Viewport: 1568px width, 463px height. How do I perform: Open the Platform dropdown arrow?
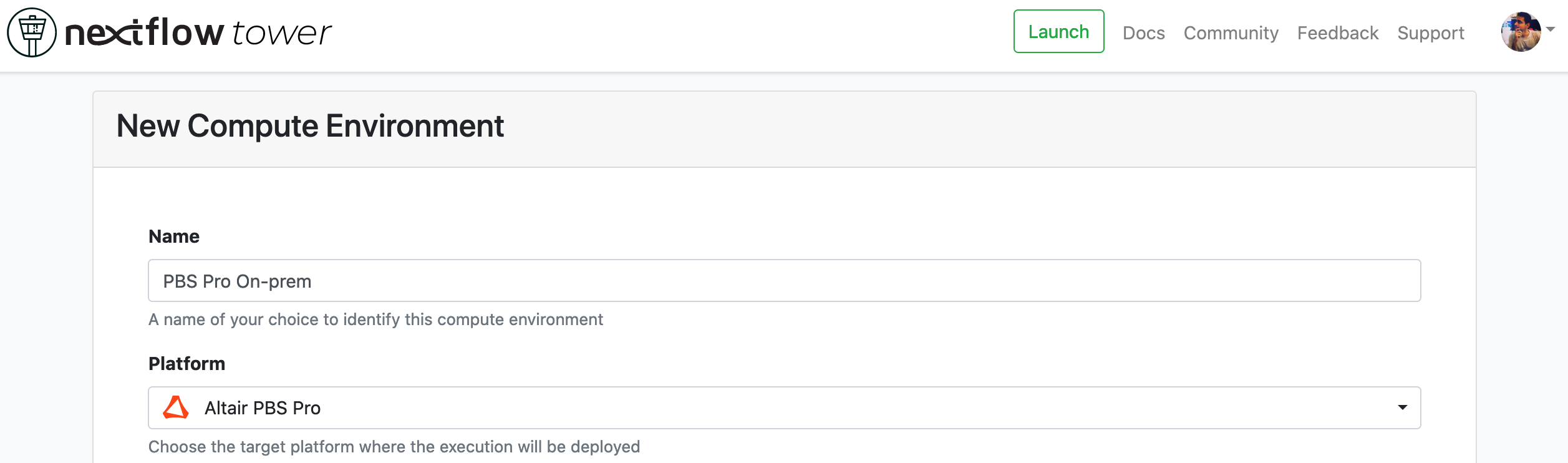(1403, 407)
